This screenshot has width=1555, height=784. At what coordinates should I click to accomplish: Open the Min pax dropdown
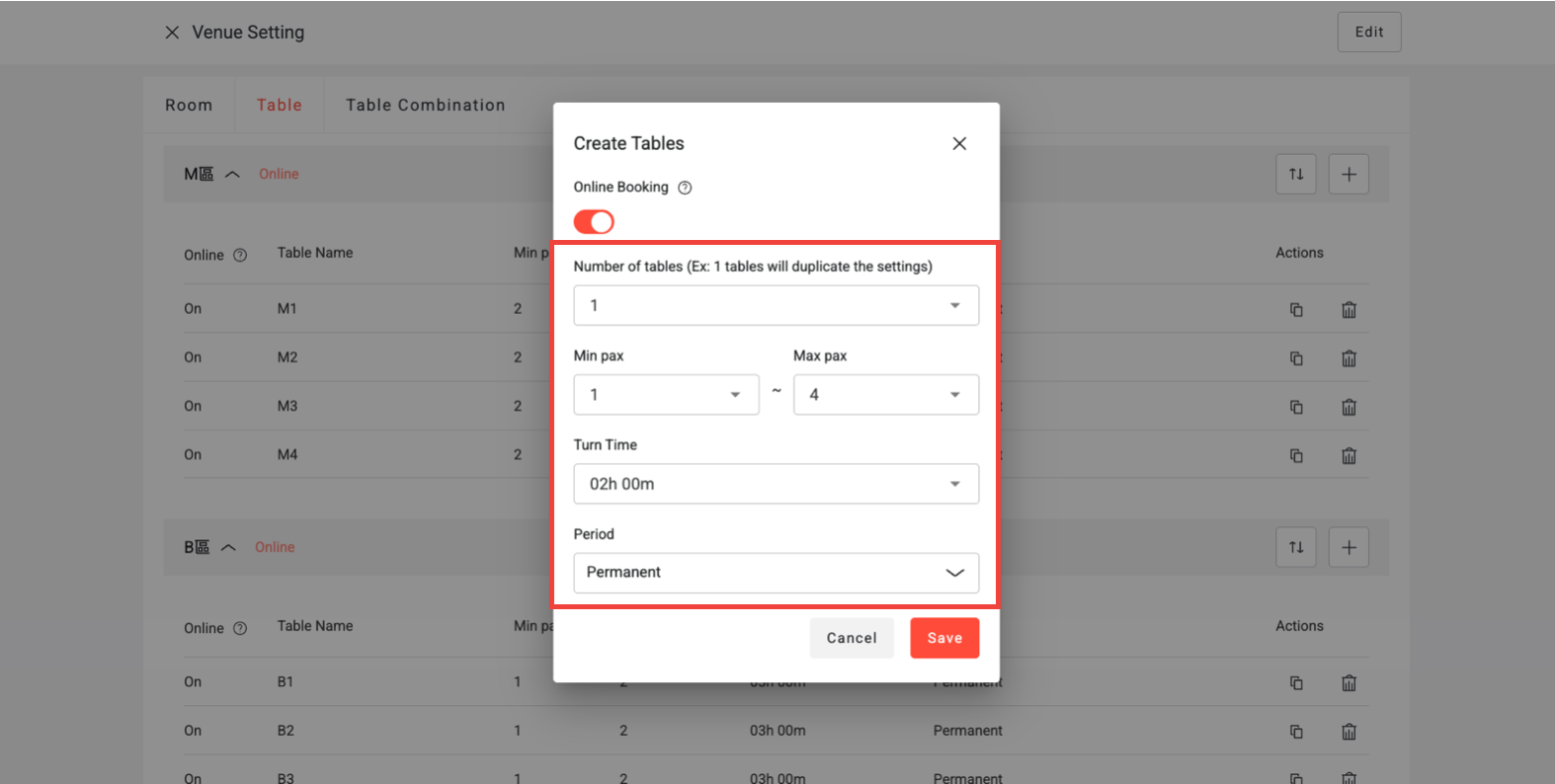pyautogui.click(x=666, y=395)
